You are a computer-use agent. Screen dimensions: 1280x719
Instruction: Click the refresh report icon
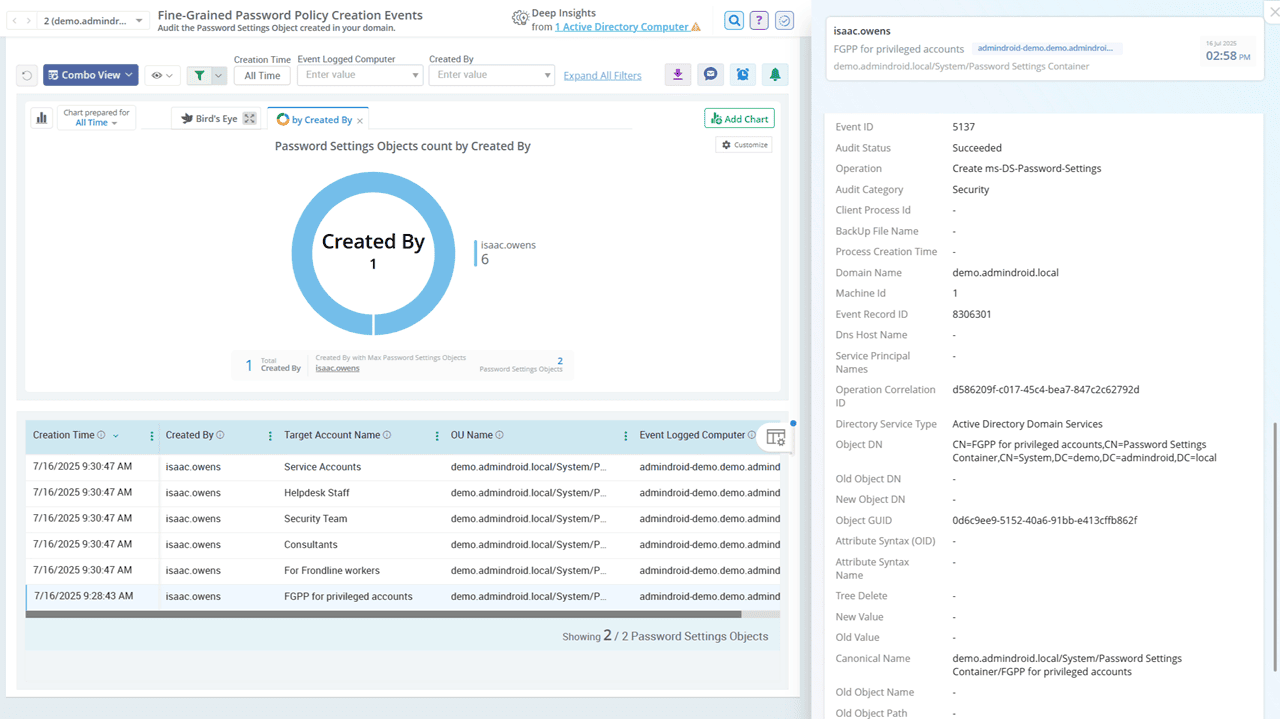pos(27,75)
